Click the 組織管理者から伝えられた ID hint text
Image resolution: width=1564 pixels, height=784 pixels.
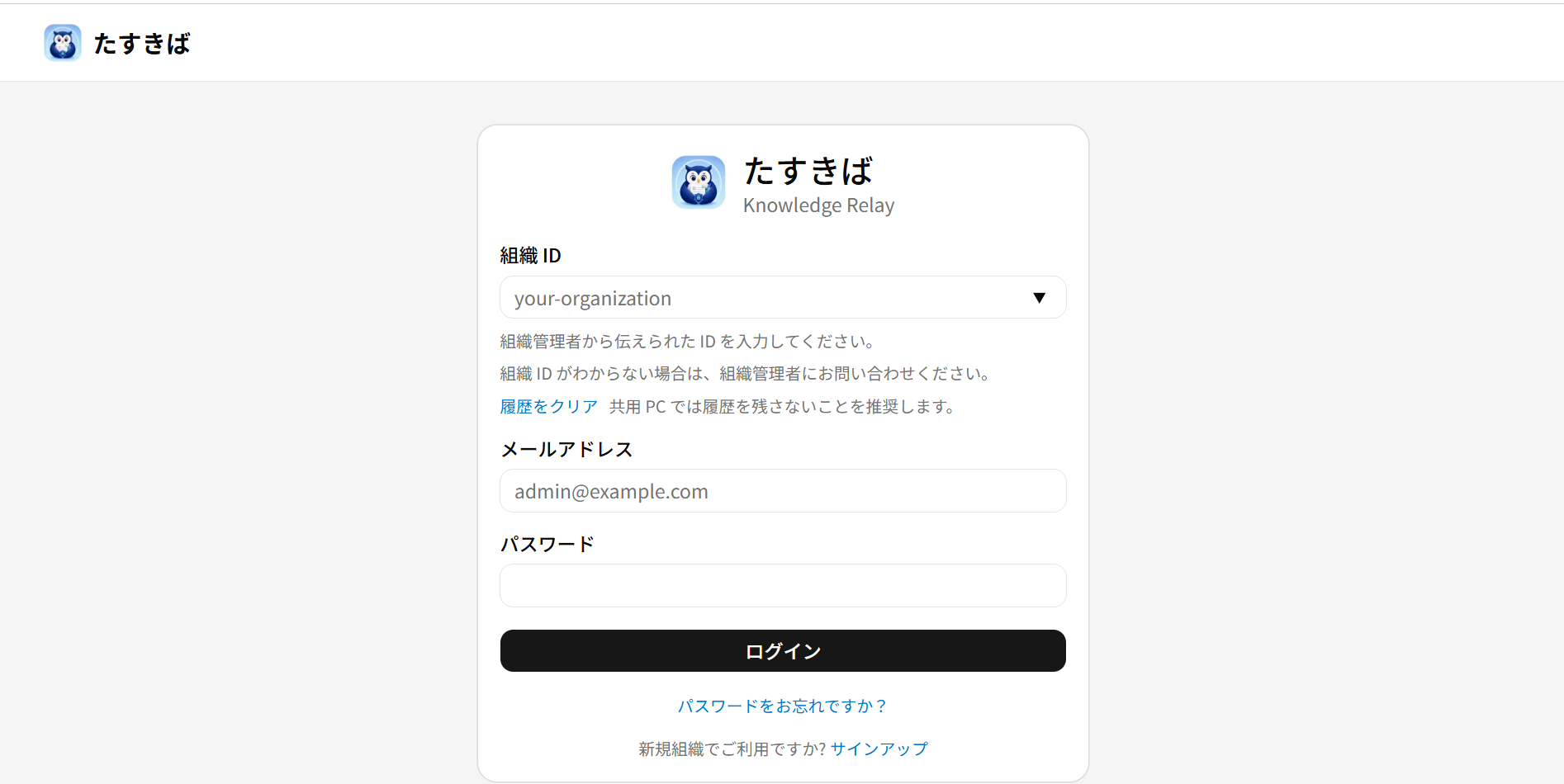(x=688, y=342)
